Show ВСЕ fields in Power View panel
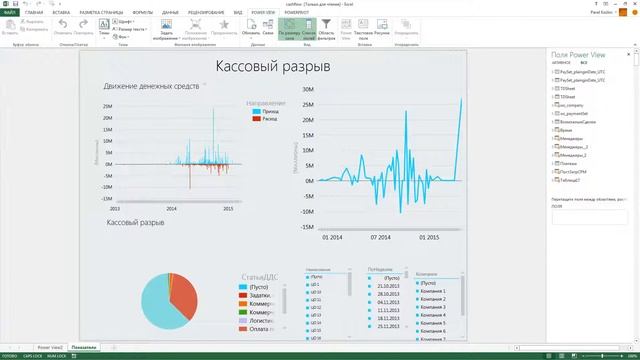The height and width of the screenshot is (360, 640). (584, 63)
